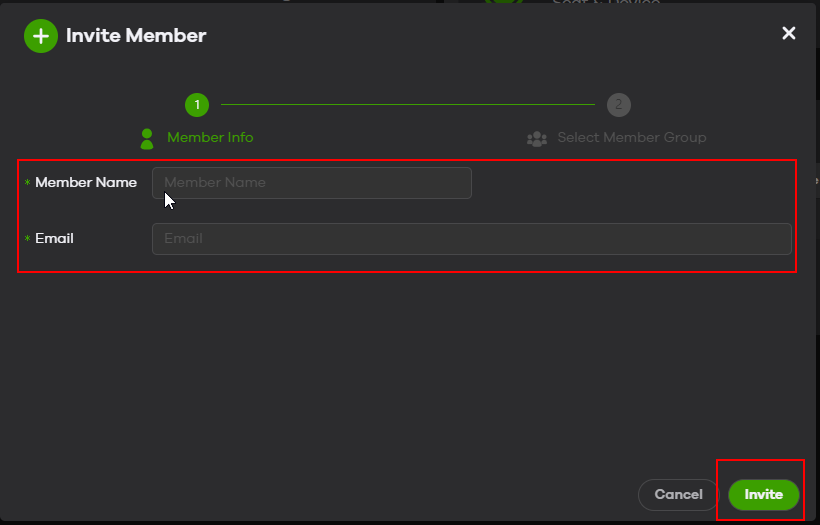Jump to the step 2 circle
This screenshot has height=525, width=820.
[x=619, y=104]
